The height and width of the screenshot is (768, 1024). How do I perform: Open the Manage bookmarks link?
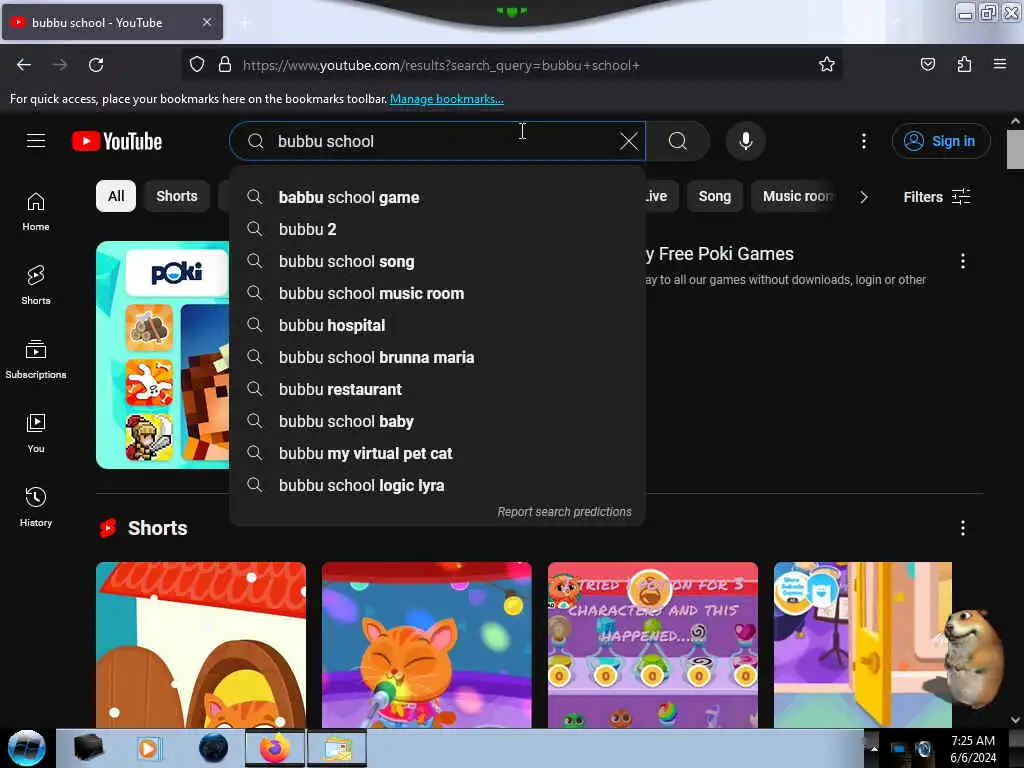click(447, 99)
